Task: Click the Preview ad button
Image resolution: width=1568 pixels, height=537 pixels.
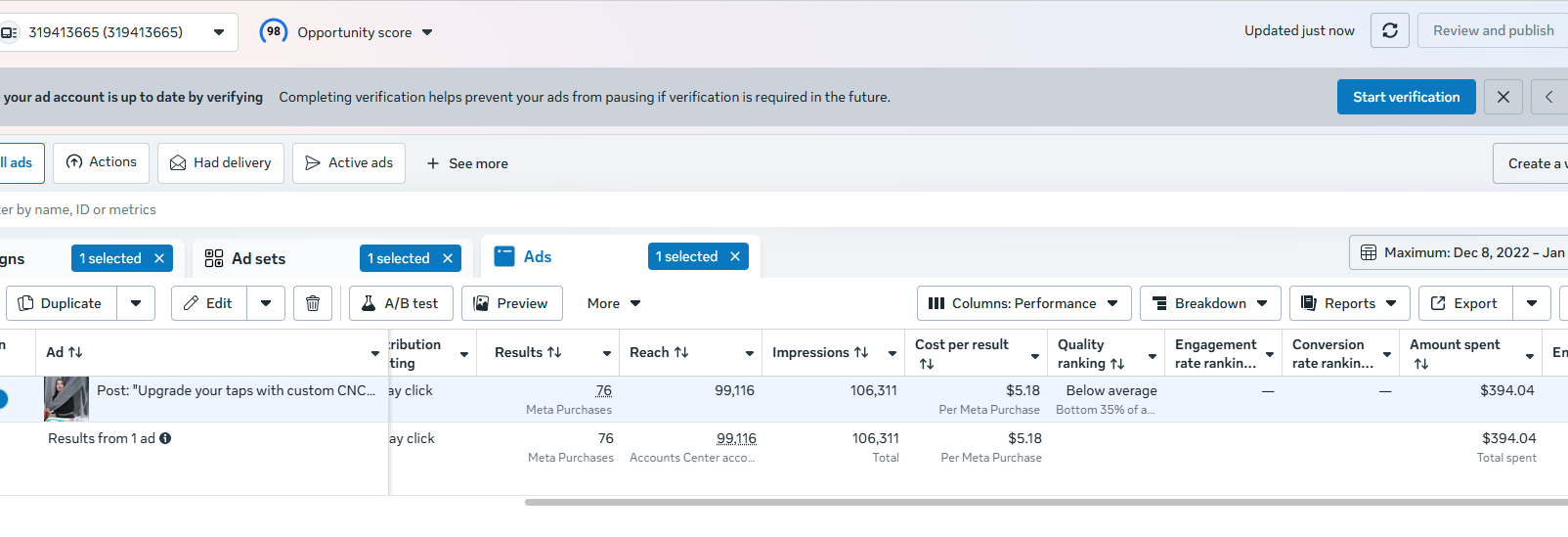Action: click(511, 303)
